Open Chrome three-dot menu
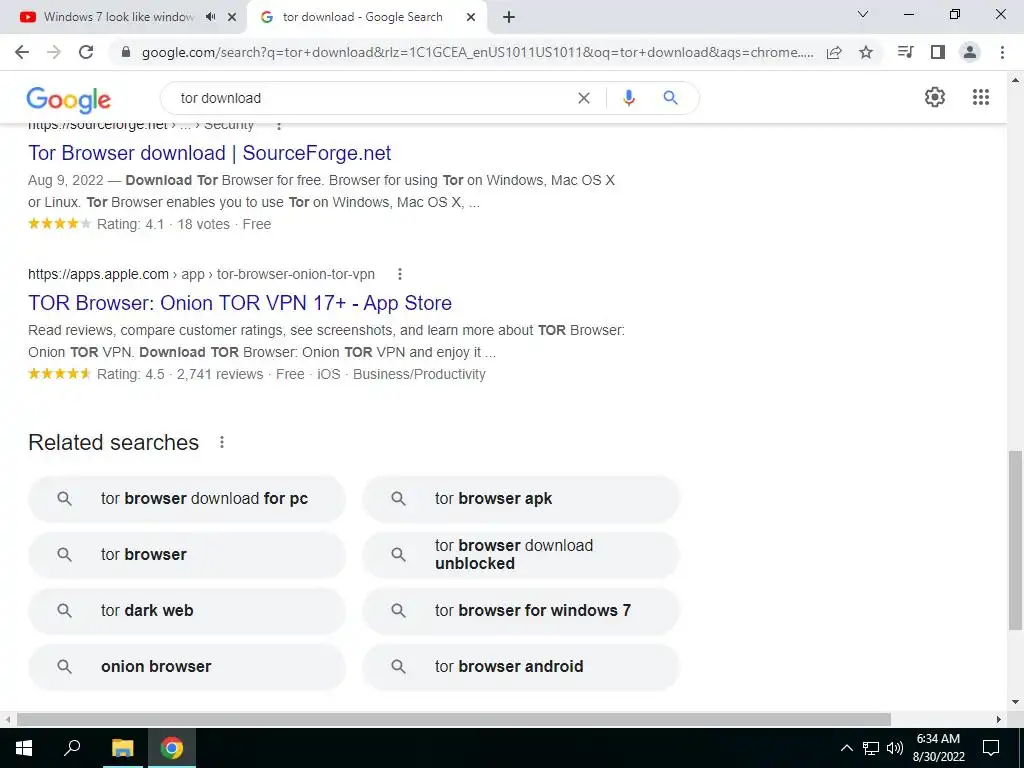Screen dimensions: 1024x768 point(1002,52)
